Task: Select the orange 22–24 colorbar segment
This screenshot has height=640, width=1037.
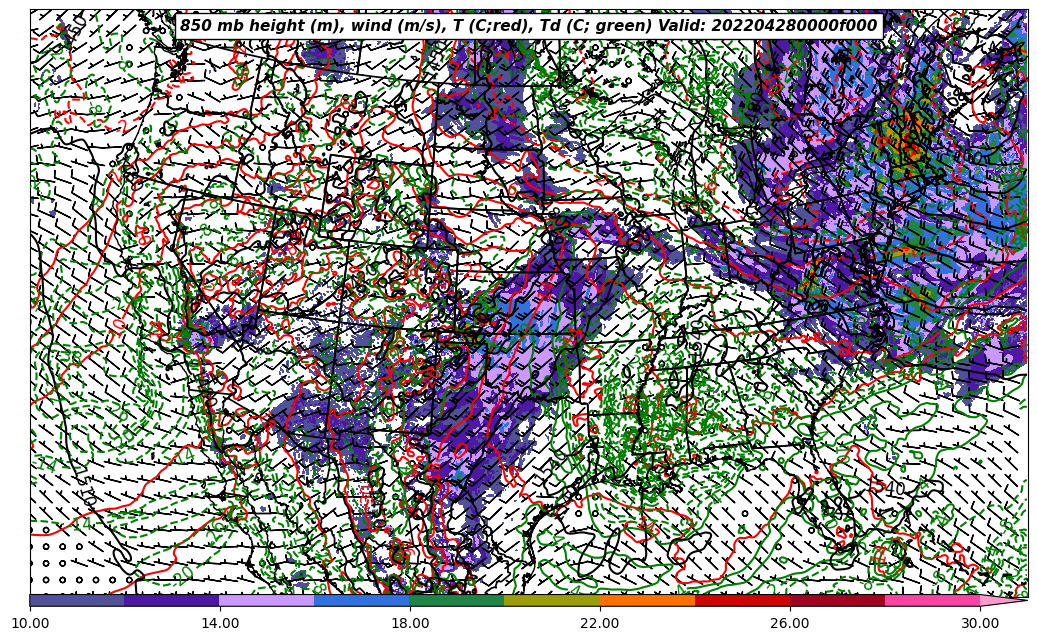Action: click(647, 600)
